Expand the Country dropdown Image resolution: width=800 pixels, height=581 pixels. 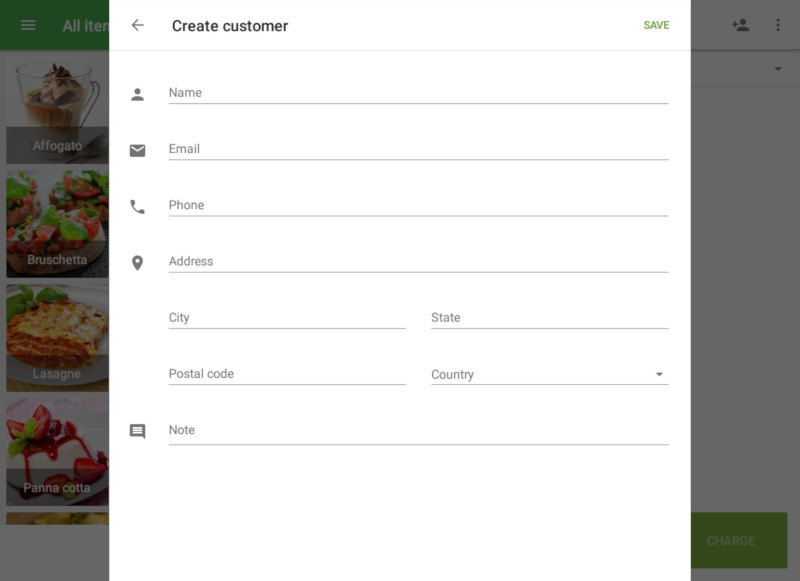(659, 372)
